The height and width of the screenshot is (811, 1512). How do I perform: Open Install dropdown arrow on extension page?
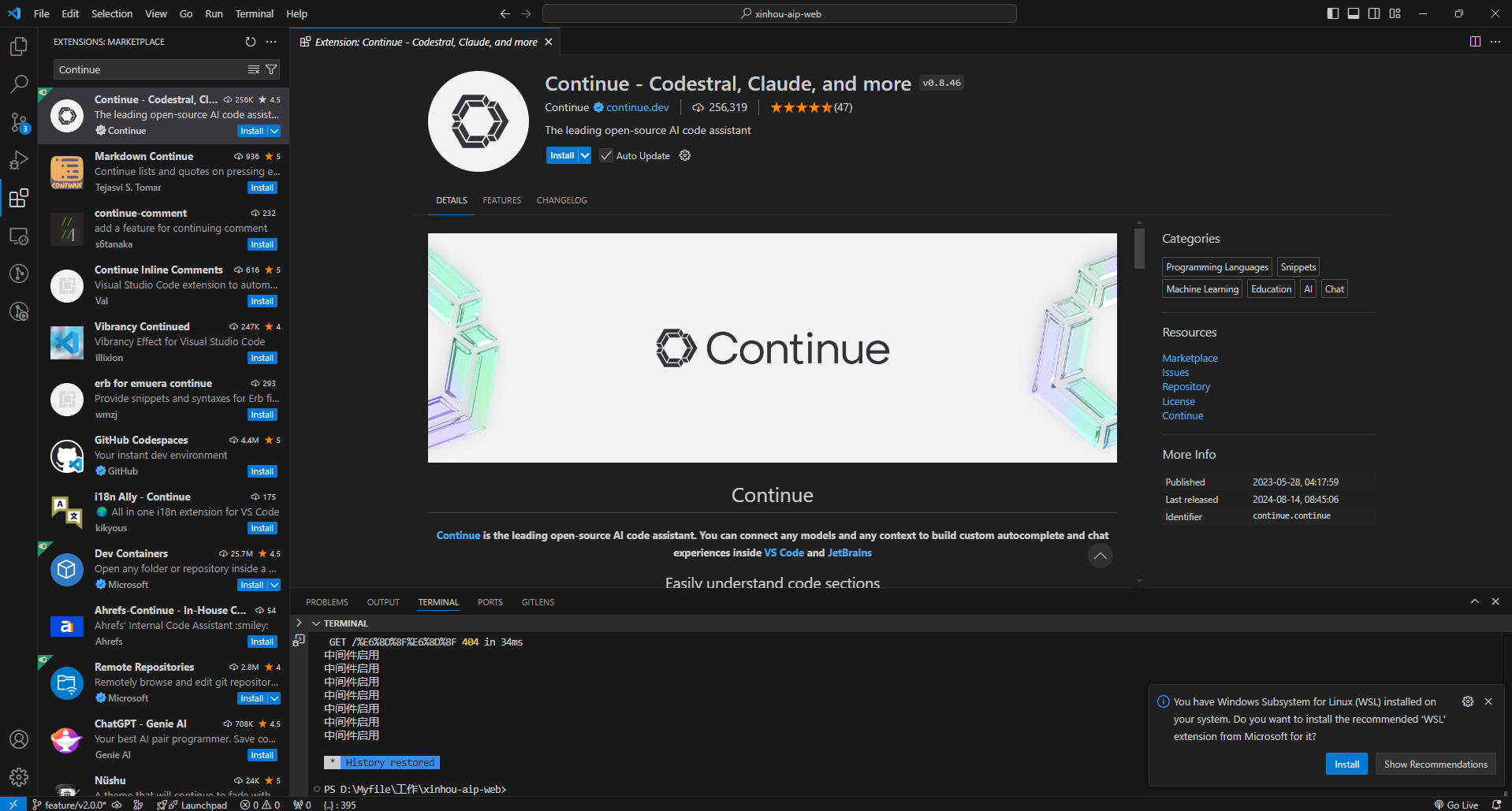pyautogui.click(x=585, y=156)
